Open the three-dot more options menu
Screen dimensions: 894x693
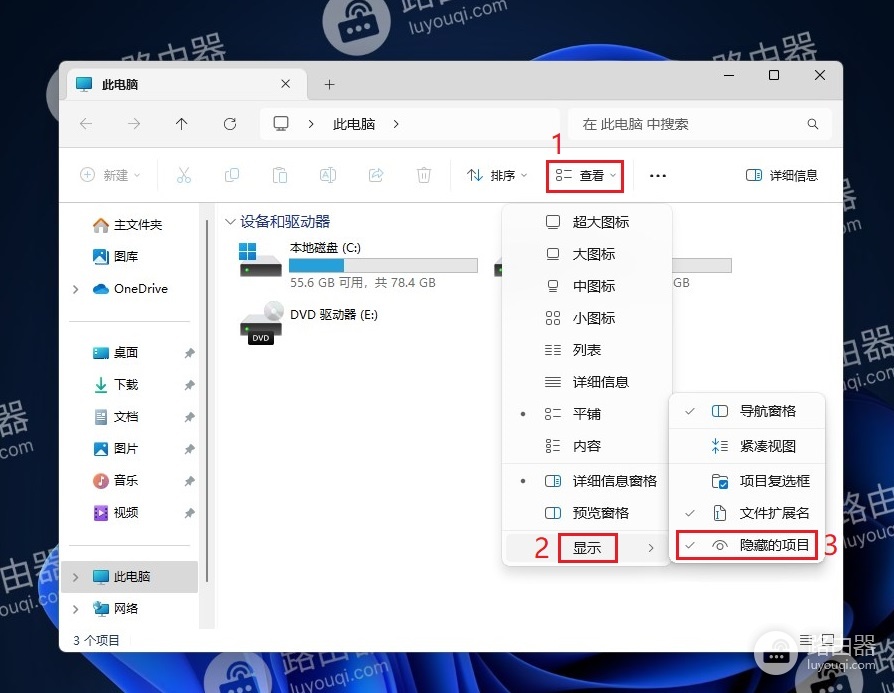(657, 176)
